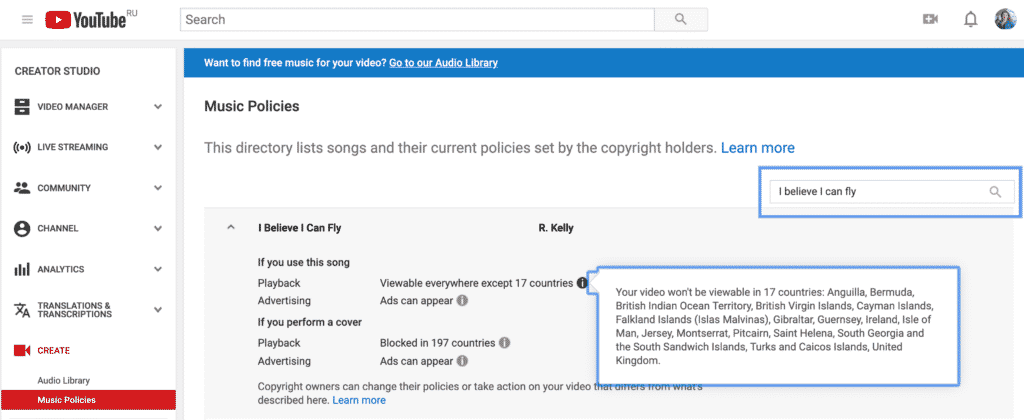Image resolution: width=1024 pixels, height=420 pixels.
Task: Open Video Manager menu label
Action: [72, 106]
